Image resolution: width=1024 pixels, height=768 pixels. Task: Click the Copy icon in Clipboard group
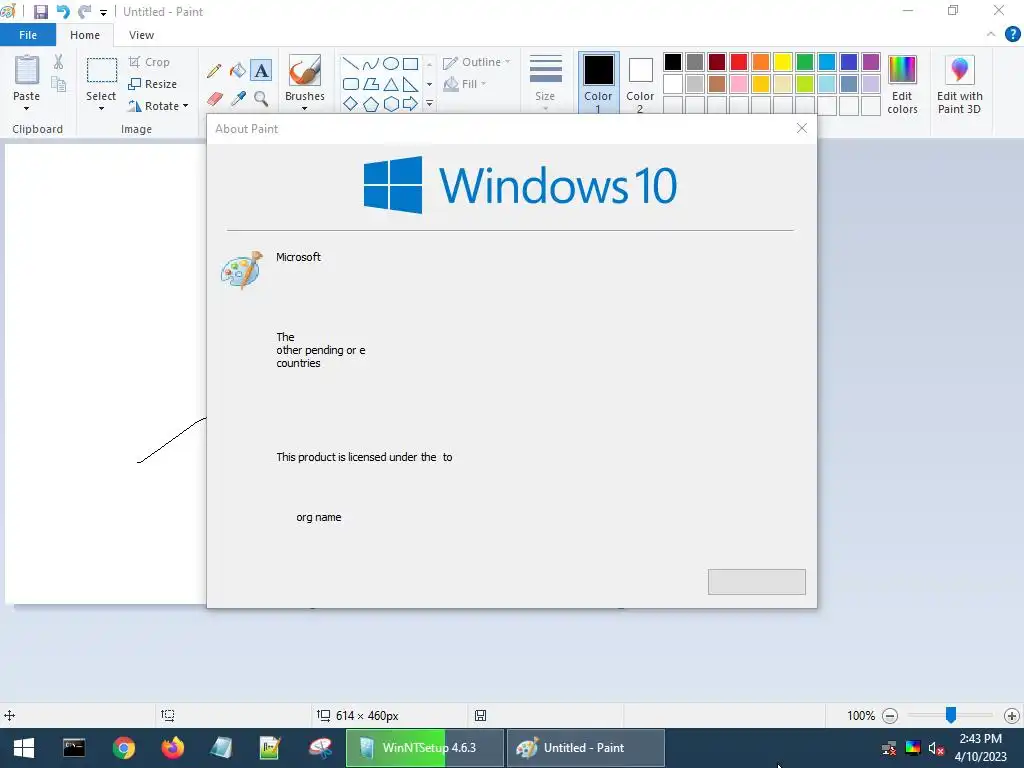[59, 84]
